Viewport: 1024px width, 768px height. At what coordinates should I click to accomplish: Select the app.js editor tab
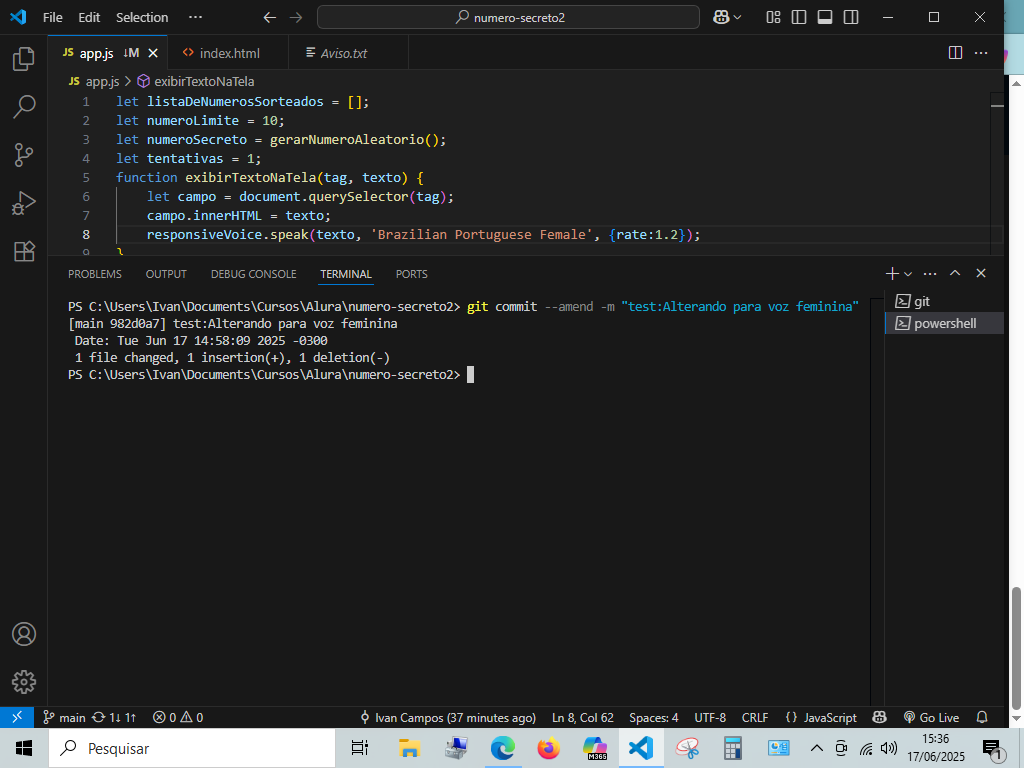coord(97,53)
